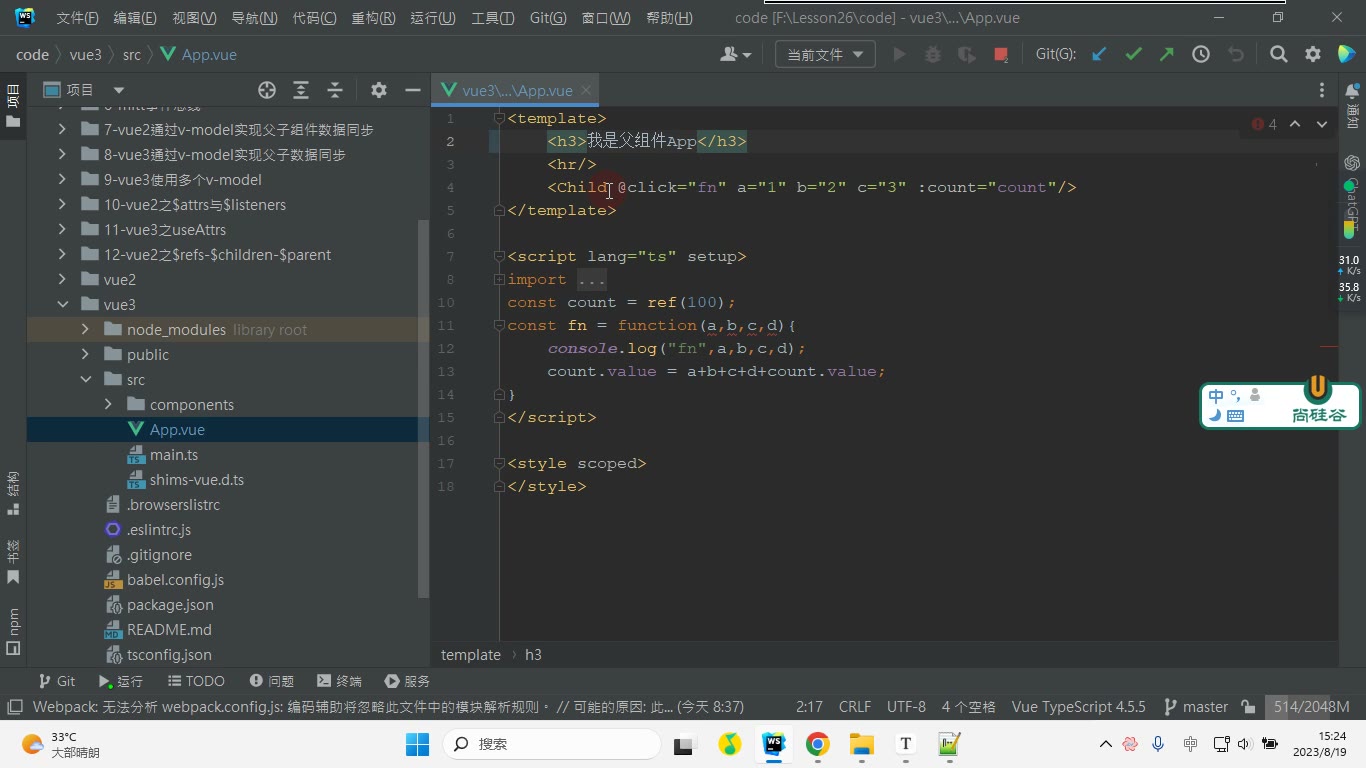1366x768 pixels.
Task: Open the 终端 terminal tool window
Action: click(339, 681)
